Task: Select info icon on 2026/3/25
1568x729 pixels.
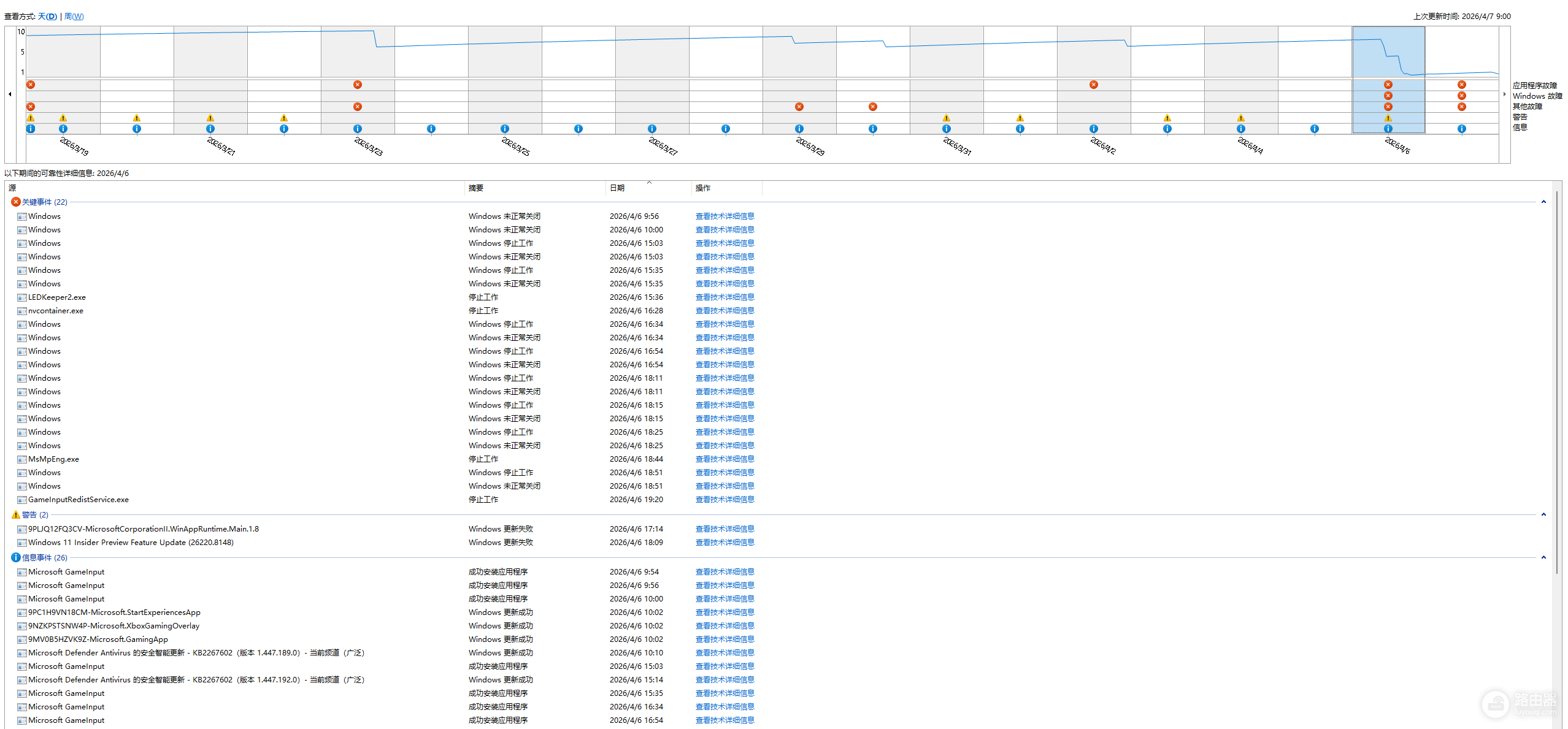Action: pyautogui.click(x=505, y=129)
